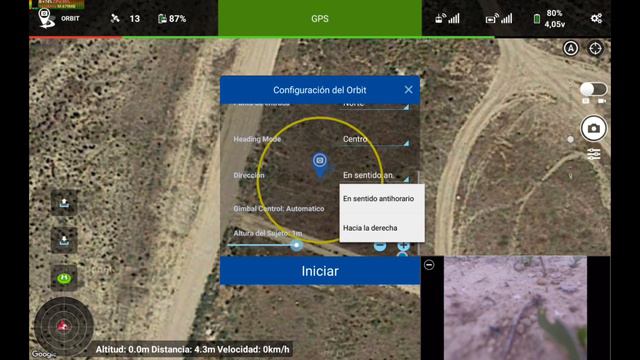Tap the camera live preview thumbnail
Viewport: 640px width, 360px height.
point(516,308)
